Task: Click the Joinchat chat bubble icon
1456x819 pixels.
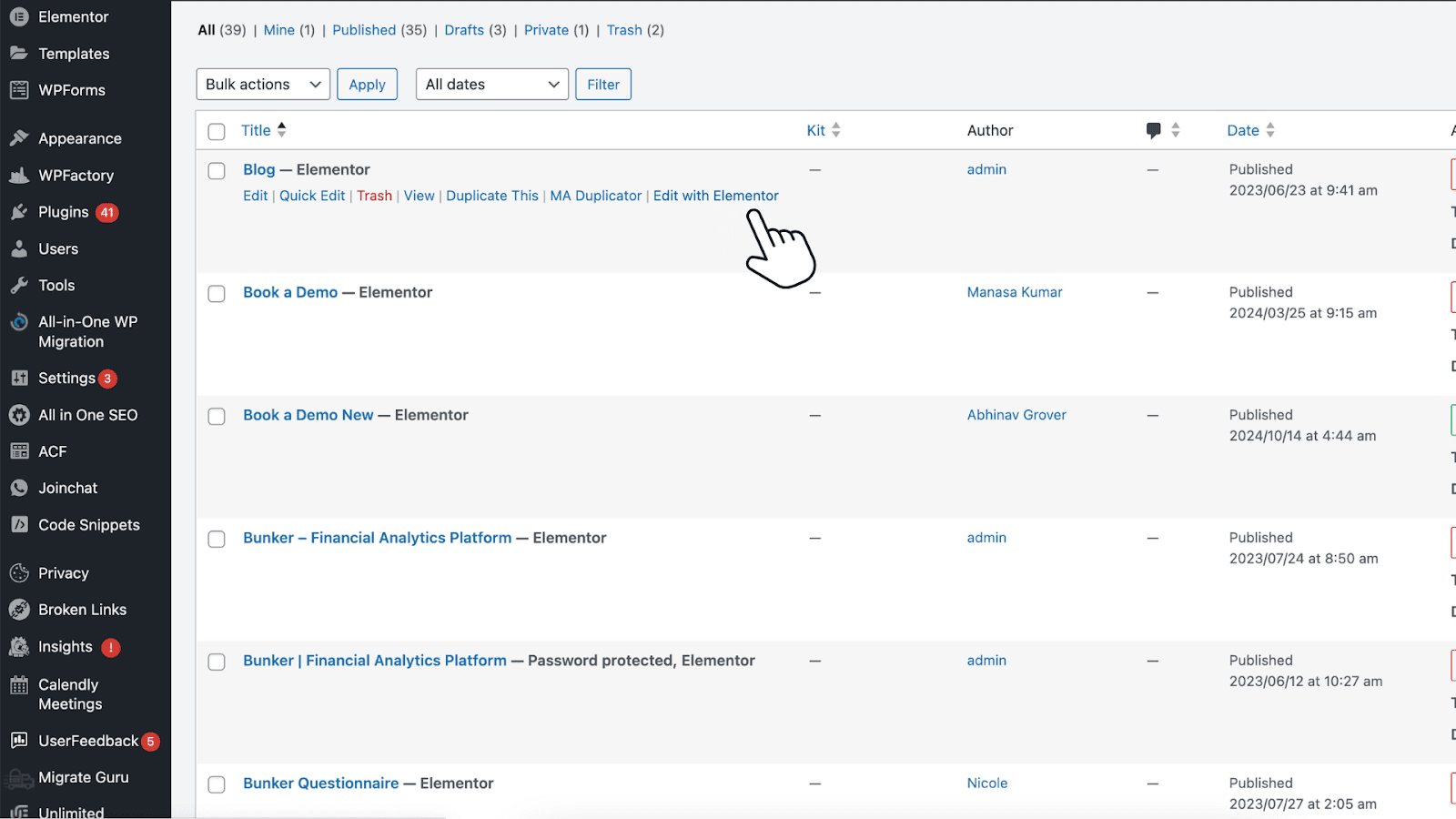Action: (19, 488)
